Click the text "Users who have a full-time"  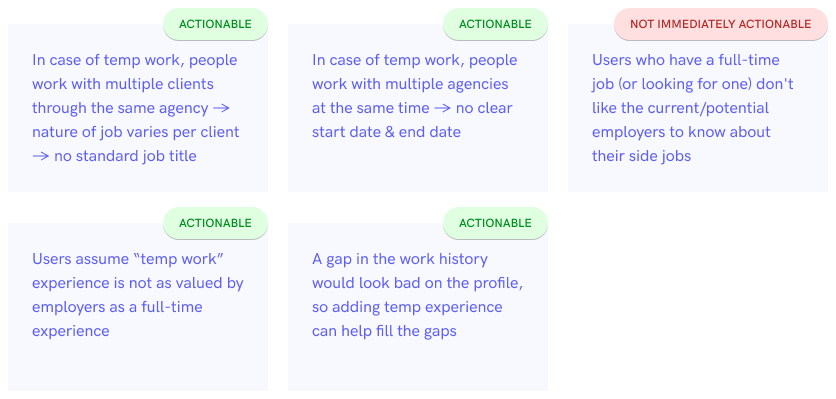686,60
